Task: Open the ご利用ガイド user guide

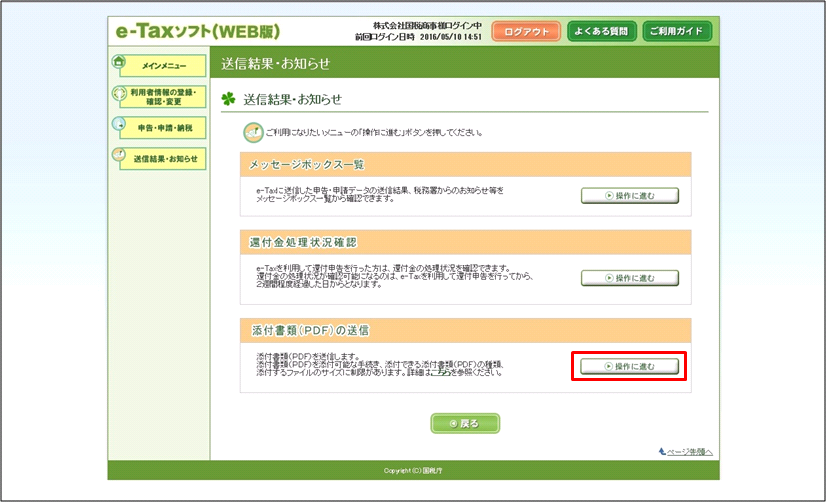Action: point(676,31)
